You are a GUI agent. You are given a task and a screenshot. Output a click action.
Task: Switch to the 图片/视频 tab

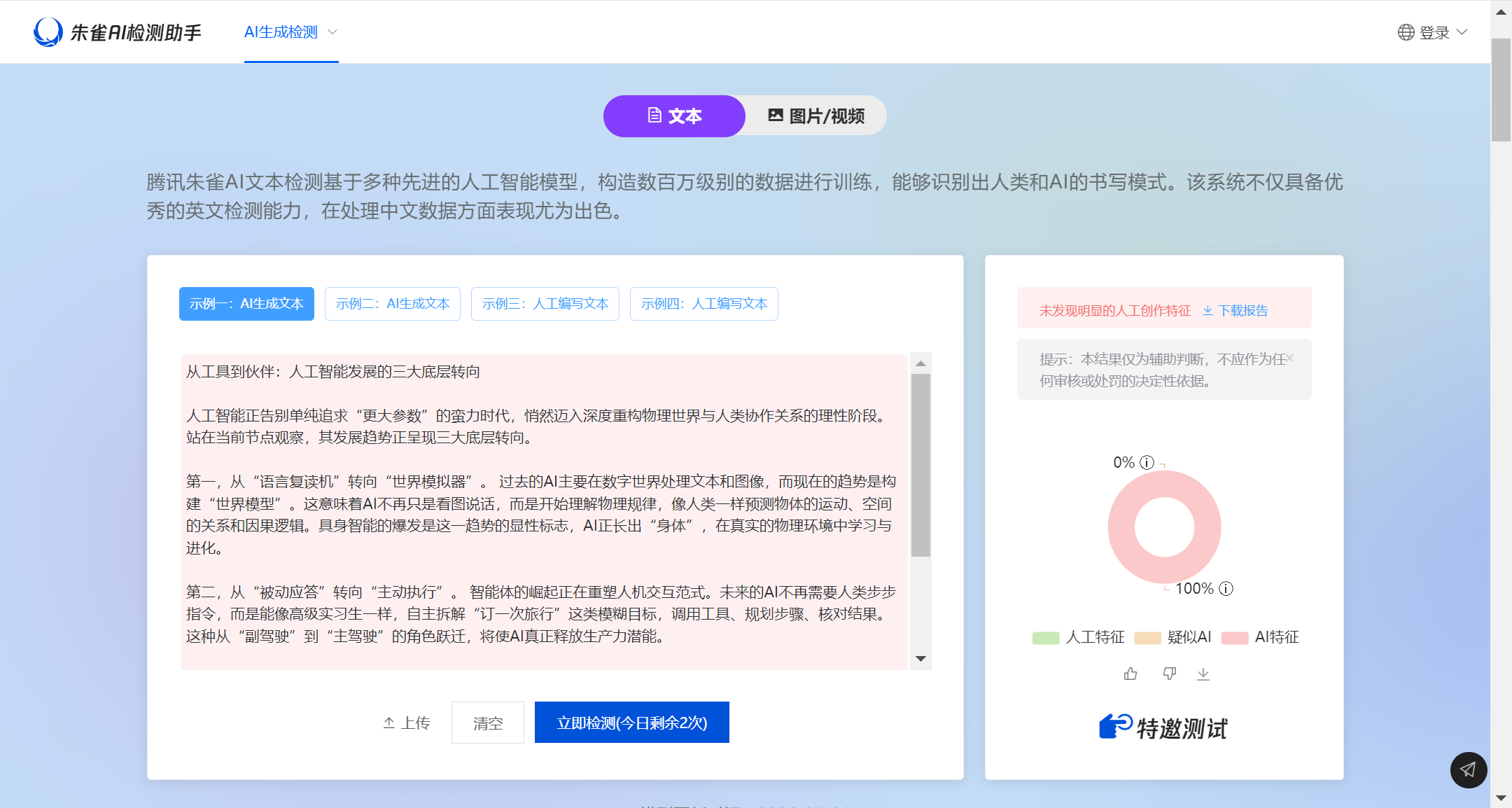816,116
